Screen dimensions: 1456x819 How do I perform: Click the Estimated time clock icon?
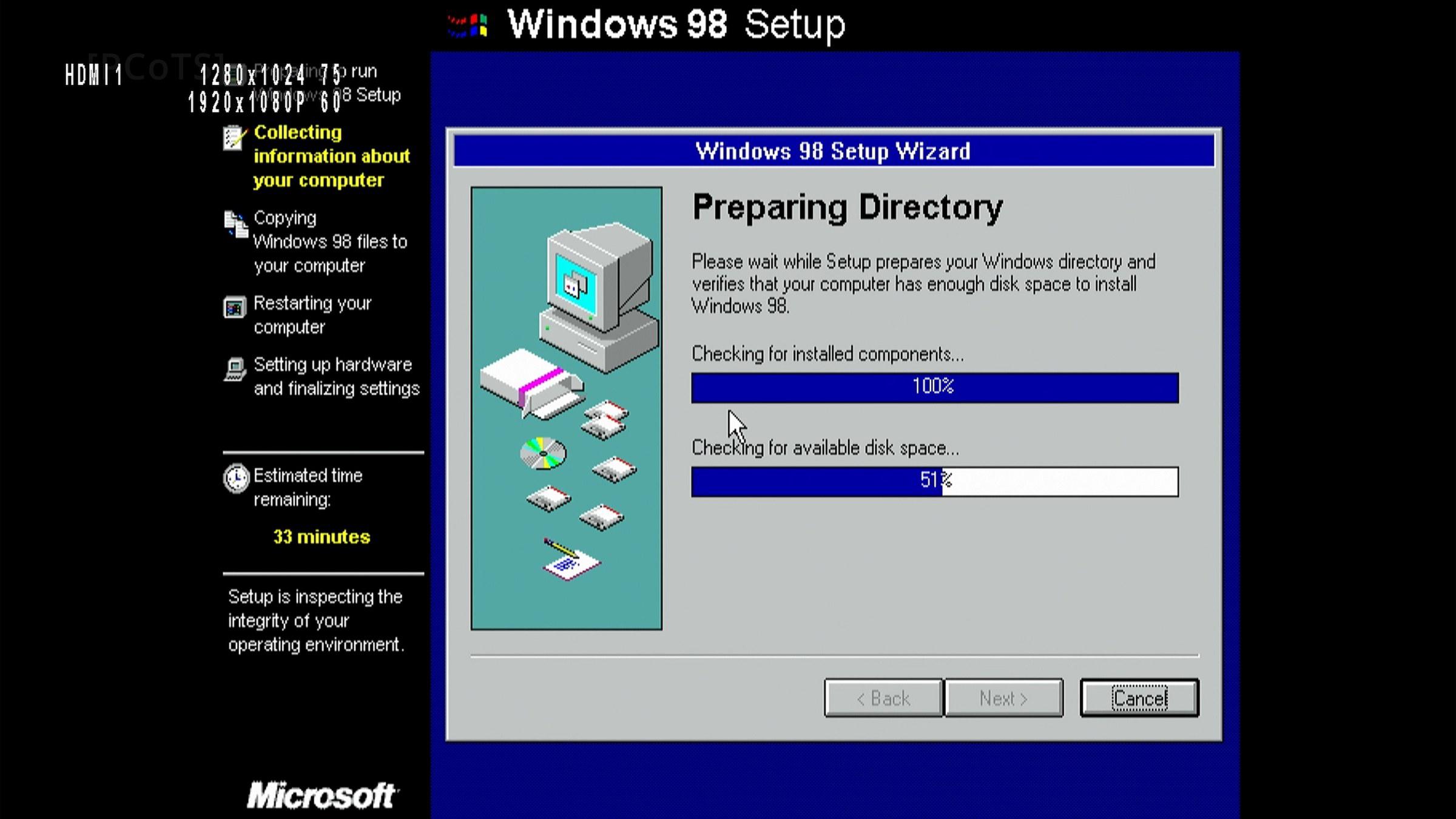point(236,478)
